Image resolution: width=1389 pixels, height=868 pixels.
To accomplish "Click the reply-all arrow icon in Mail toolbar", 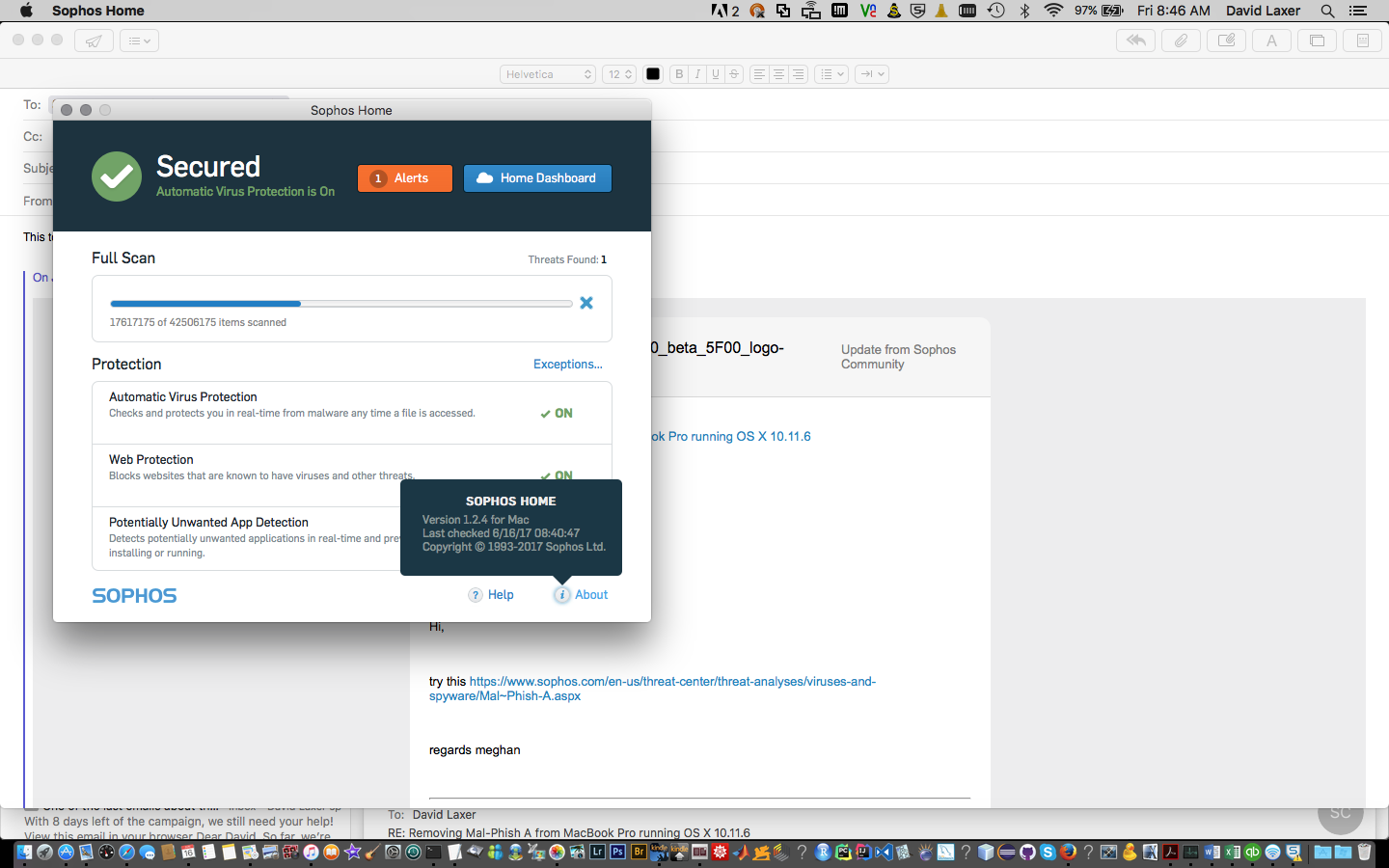I will point(1136,41).
